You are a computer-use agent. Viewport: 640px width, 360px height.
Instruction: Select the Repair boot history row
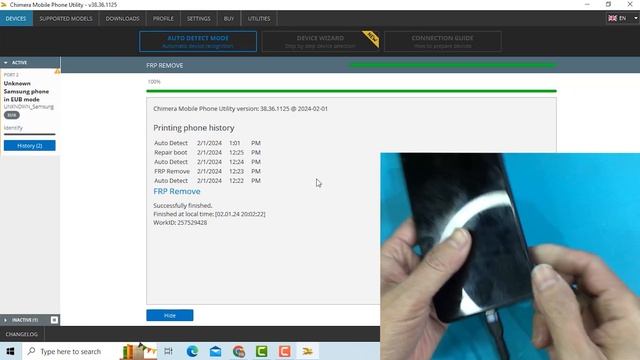[207, 152]
